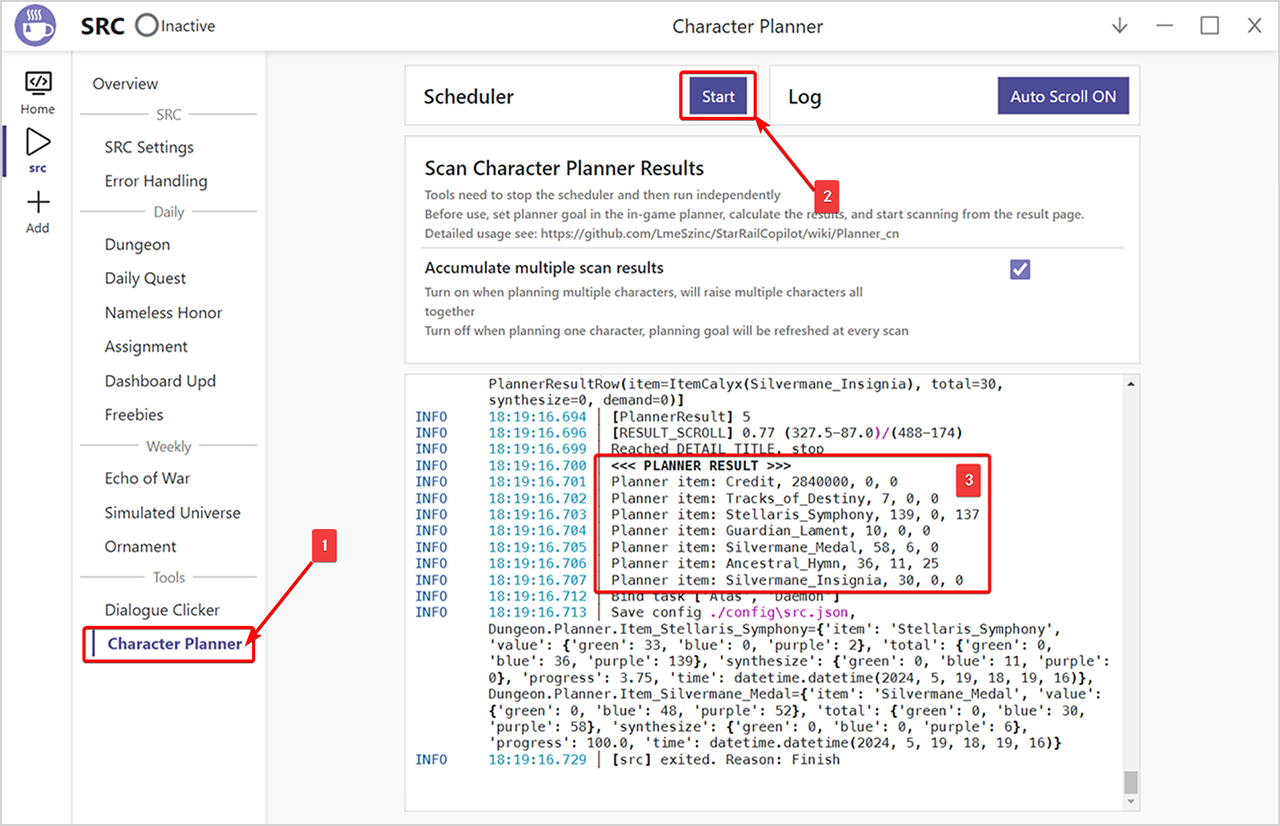Screen dimensions: 1280x826
Task: Select the src play icon
Action: [x=38, y=142]
